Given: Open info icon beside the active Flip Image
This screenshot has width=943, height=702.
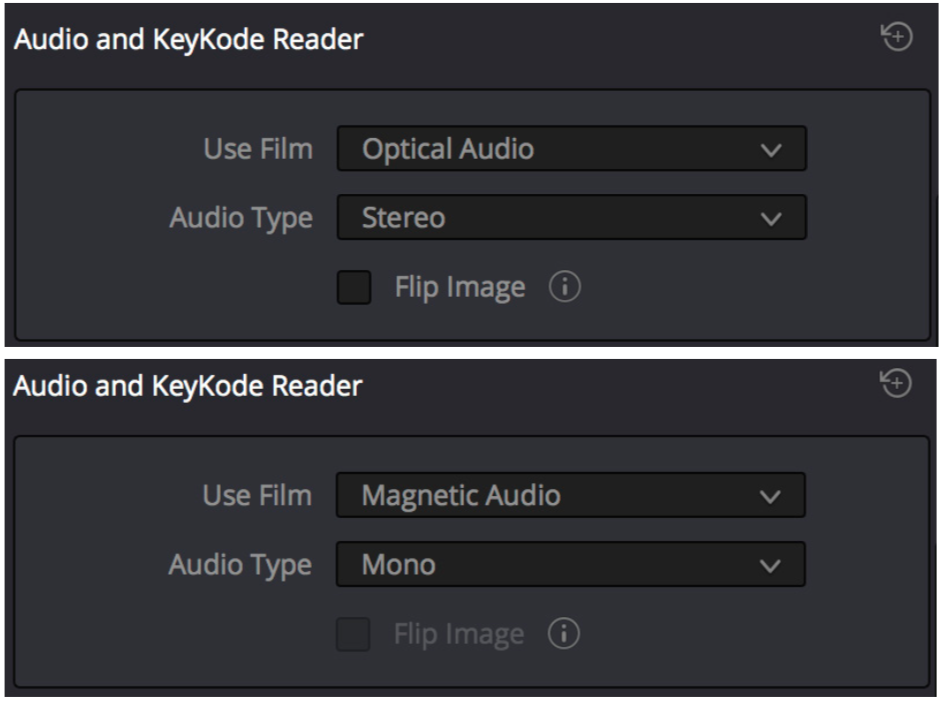Looking at the screenshot, I should (x=565, y=286).
